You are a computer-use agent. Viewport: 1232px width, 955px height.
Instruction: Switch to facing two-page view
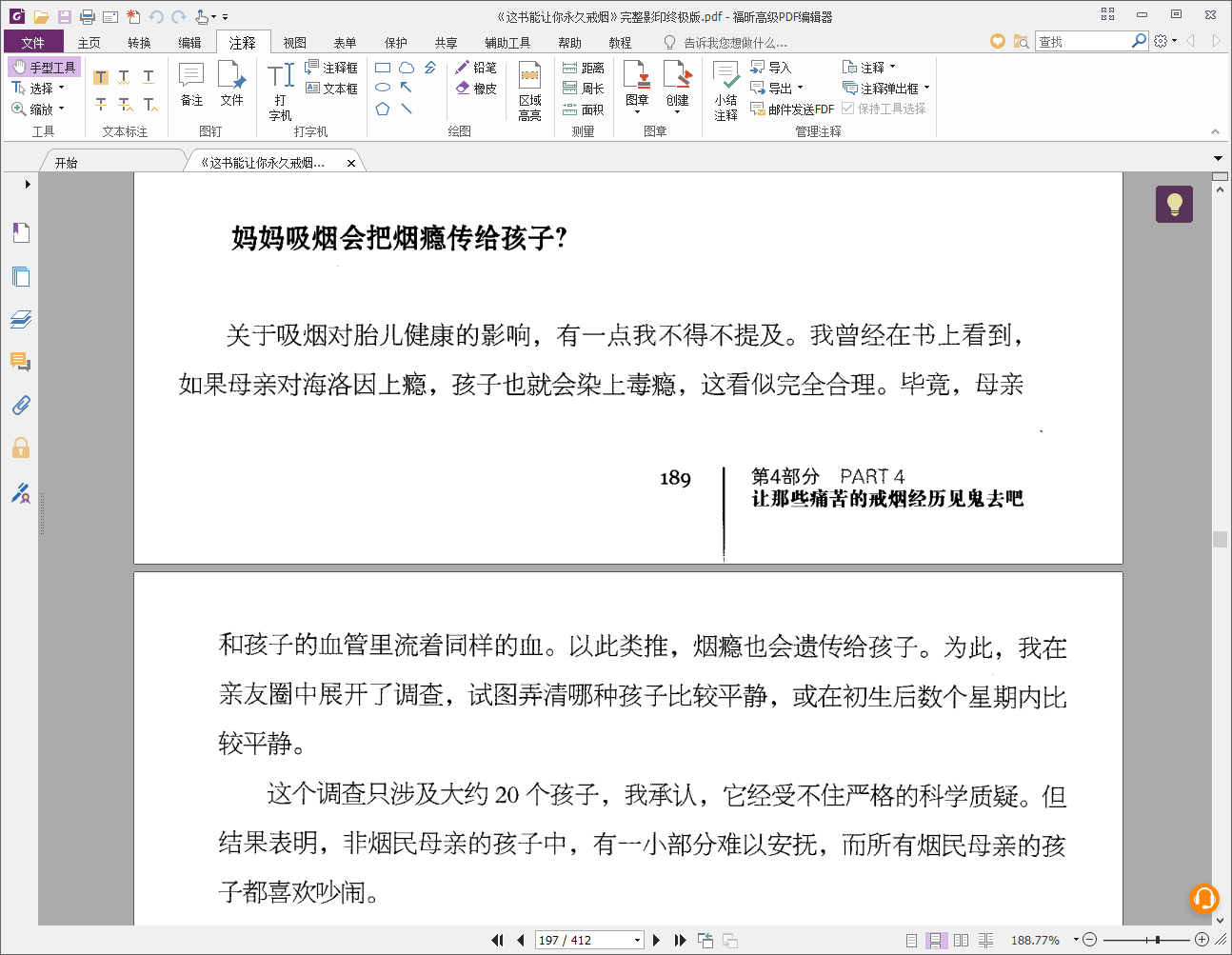coord(961,940)
